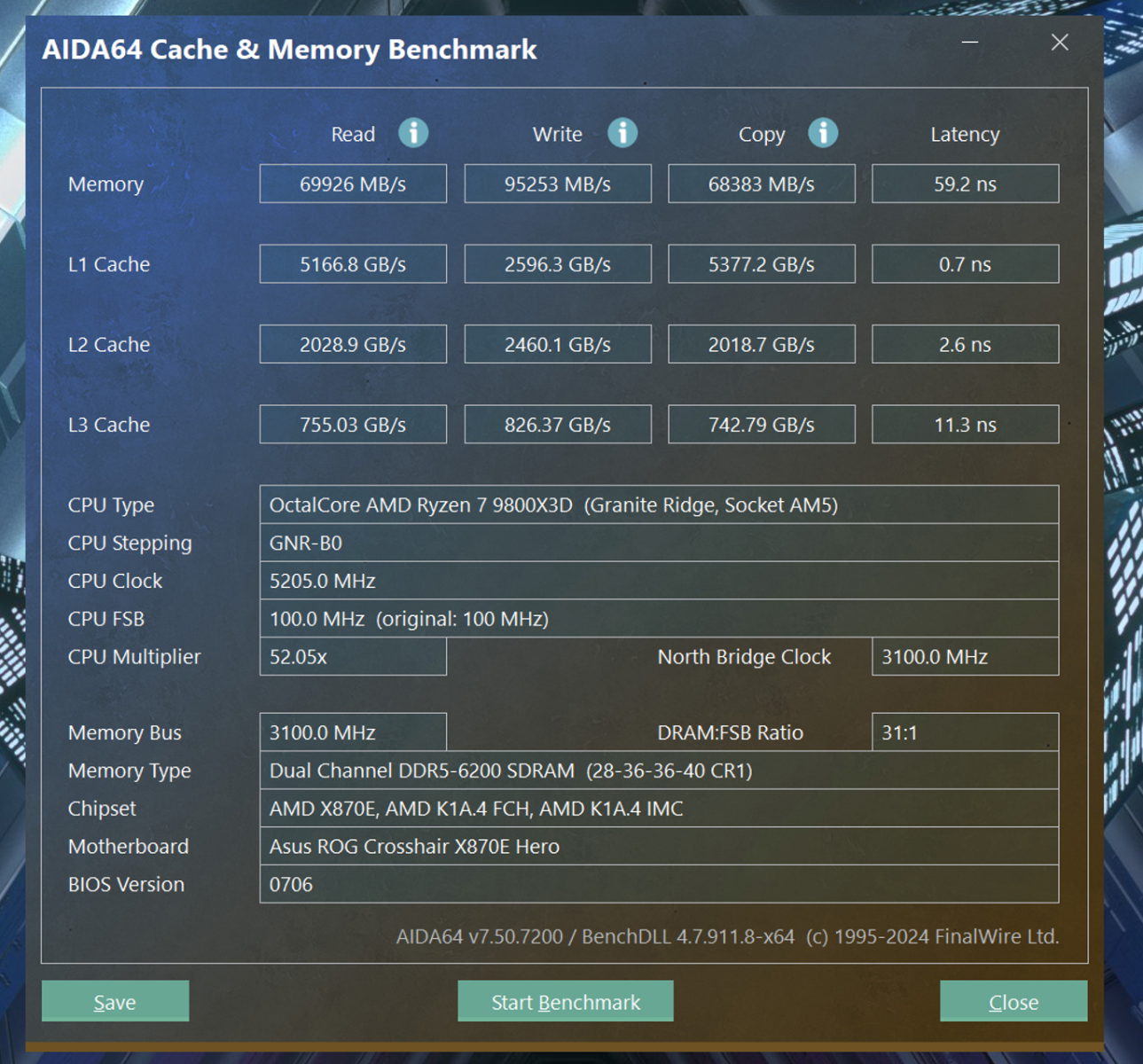
Task: Click the Latency column header label
Action: [x=965, y=135]
